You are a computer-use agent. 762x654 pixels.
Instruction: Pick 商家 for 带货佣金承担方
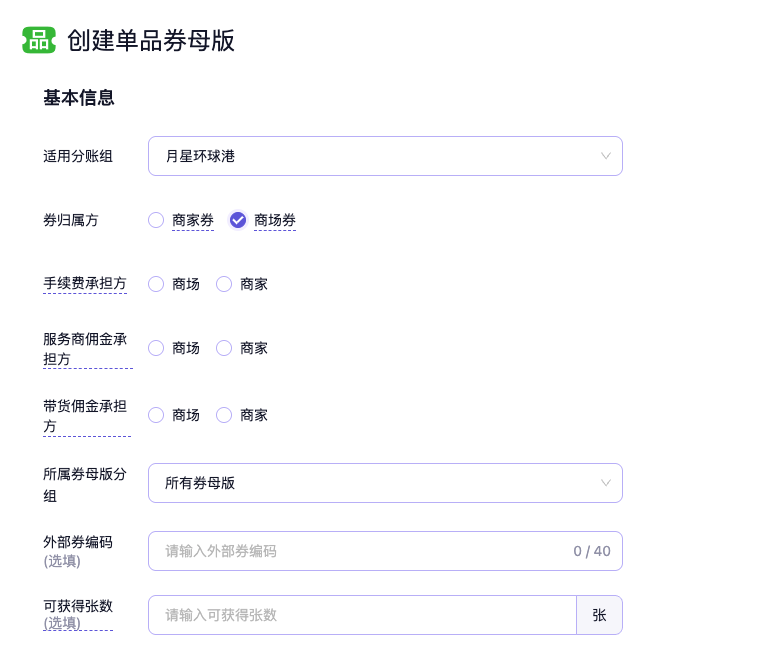click(x=224, y=415)
